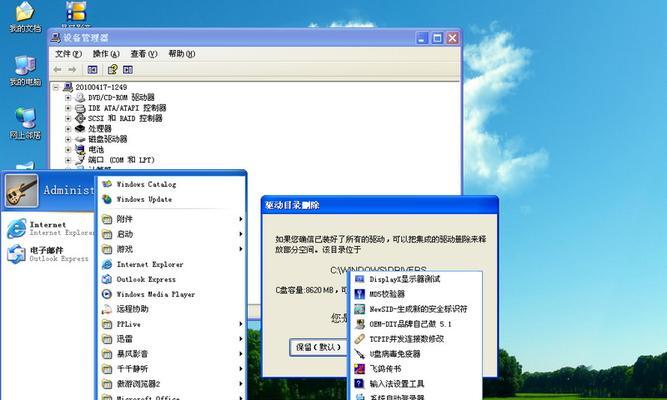667x400 pixels.
Task: Click the Back arrow in Device Manager toolbar
Action: click(x=57, y=69)
